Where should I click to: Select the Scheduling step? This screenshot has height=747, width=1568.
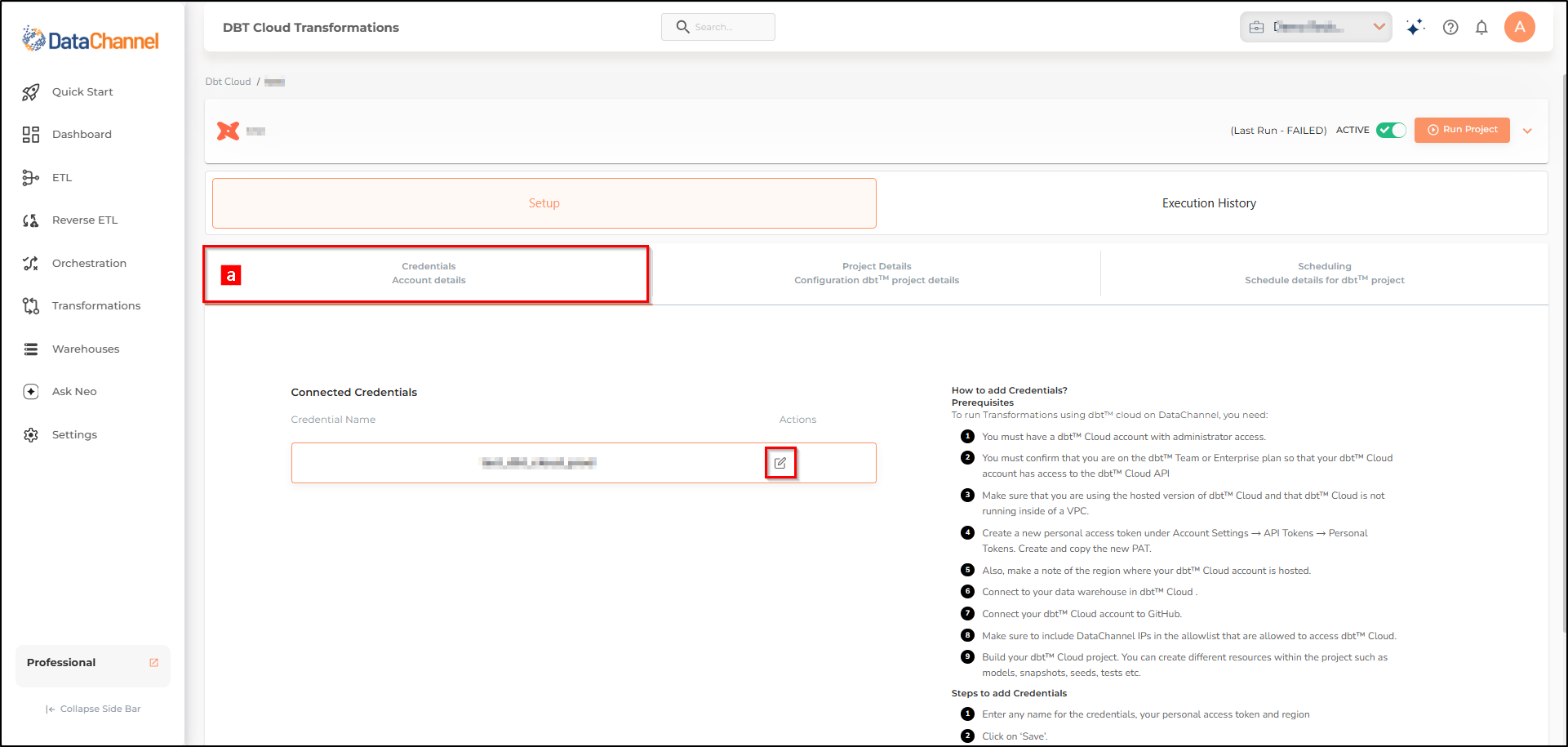coord(1324,273)
